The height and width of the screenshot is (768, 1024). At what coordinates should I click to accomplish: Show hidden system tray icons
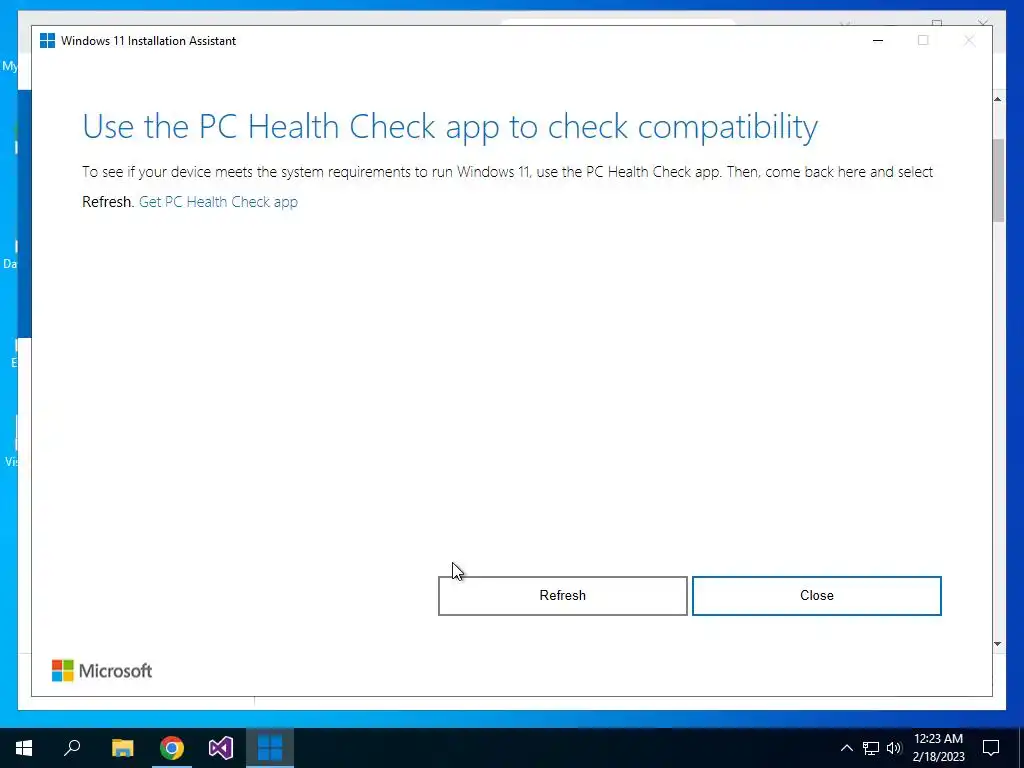tap(846, 748)
